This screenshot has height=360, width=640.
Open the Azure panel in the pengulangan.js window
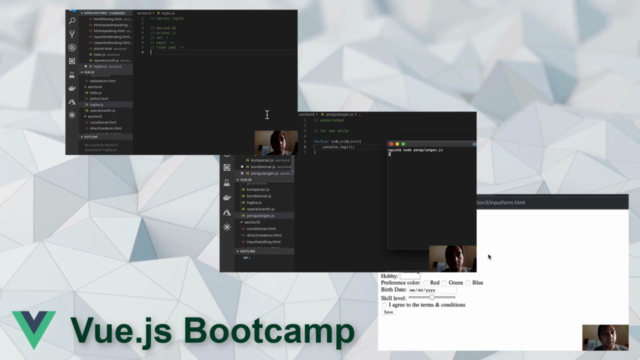coord(227,212)
